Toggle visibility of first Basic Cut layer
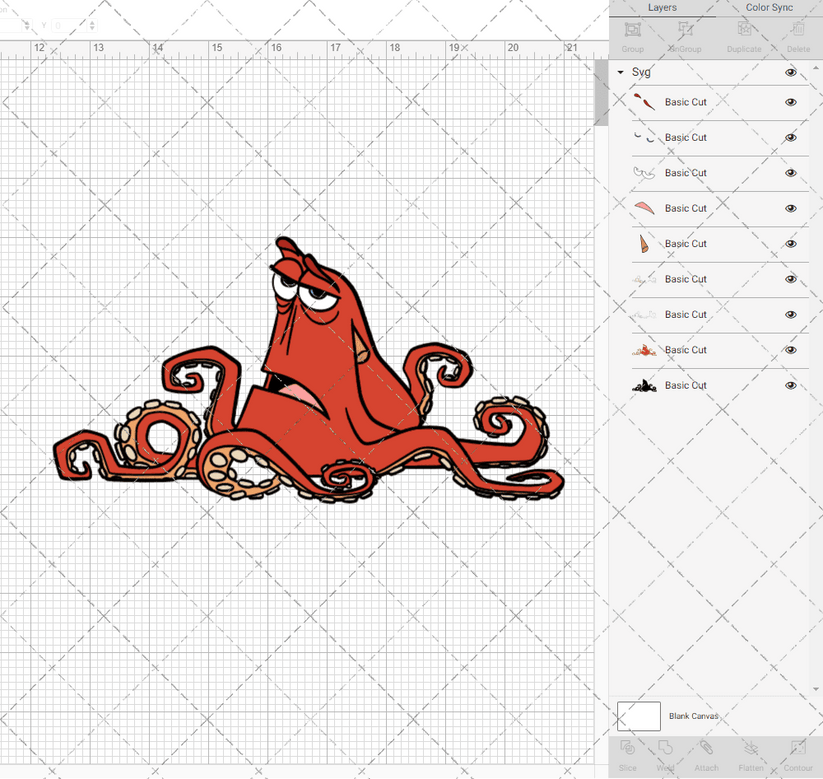The image size is (823, 779). point(790,102)
